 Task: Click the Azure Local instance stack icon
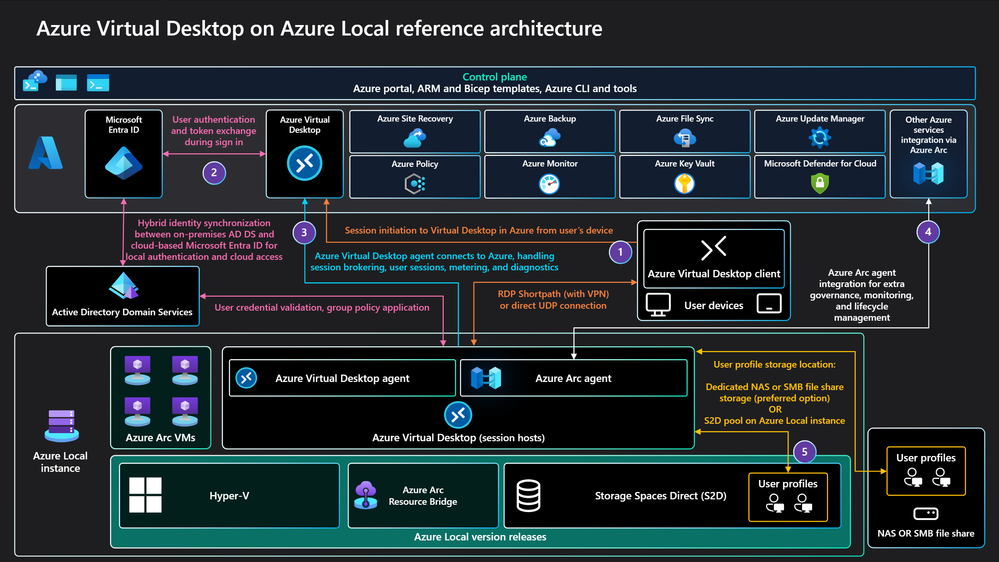[61, 426]
